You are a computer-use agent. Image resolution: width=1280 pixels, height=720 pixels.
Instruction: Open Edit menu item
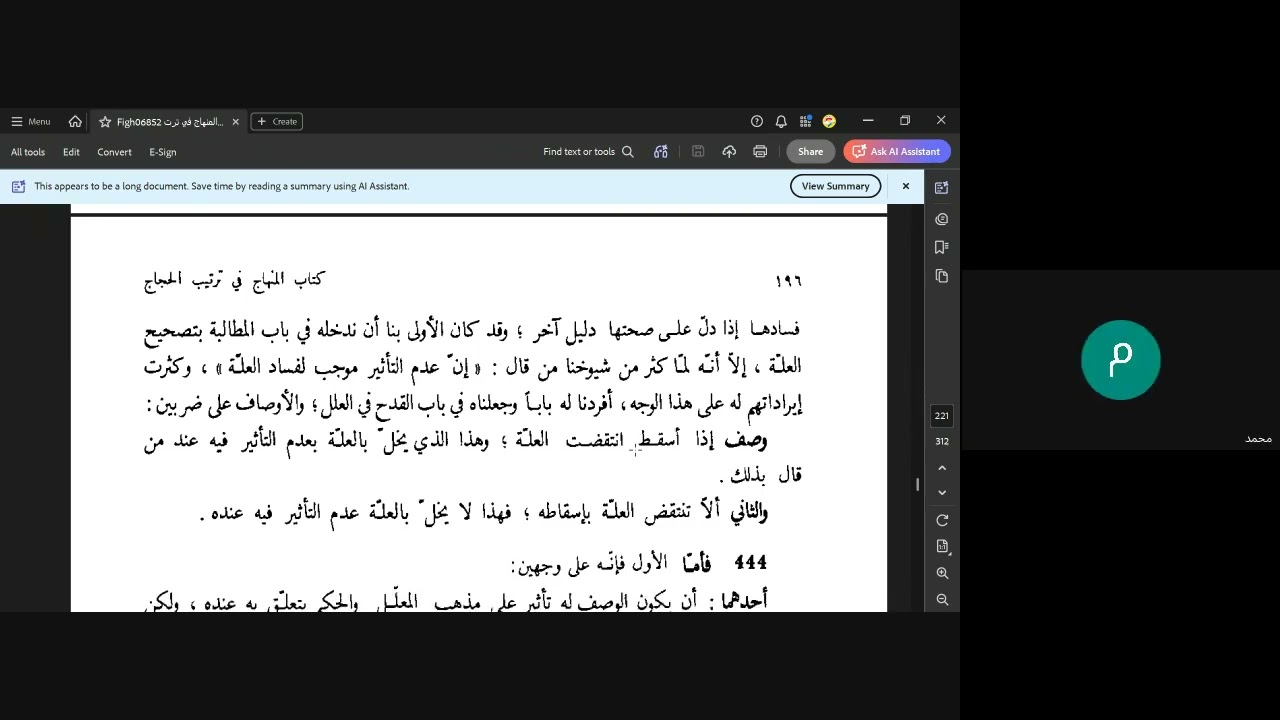coord(71,152)
